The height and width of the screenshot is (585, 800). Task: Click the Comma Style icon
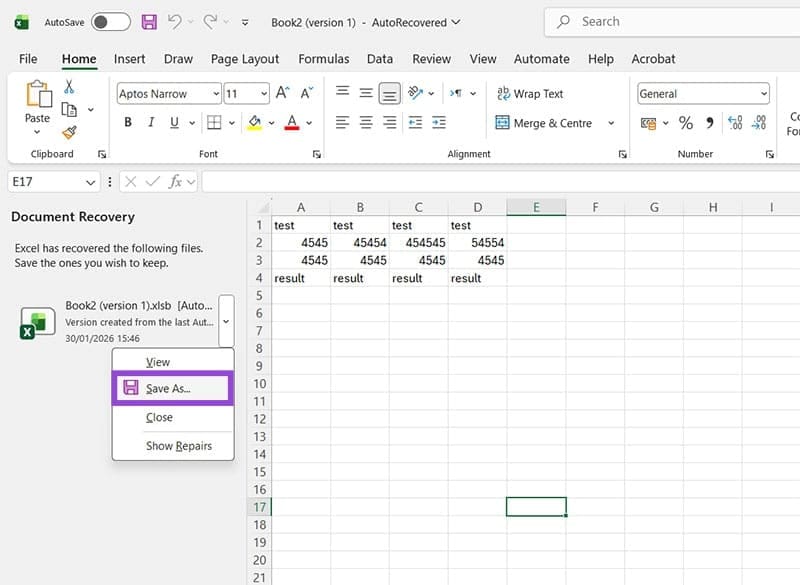(x=711, y=122)
